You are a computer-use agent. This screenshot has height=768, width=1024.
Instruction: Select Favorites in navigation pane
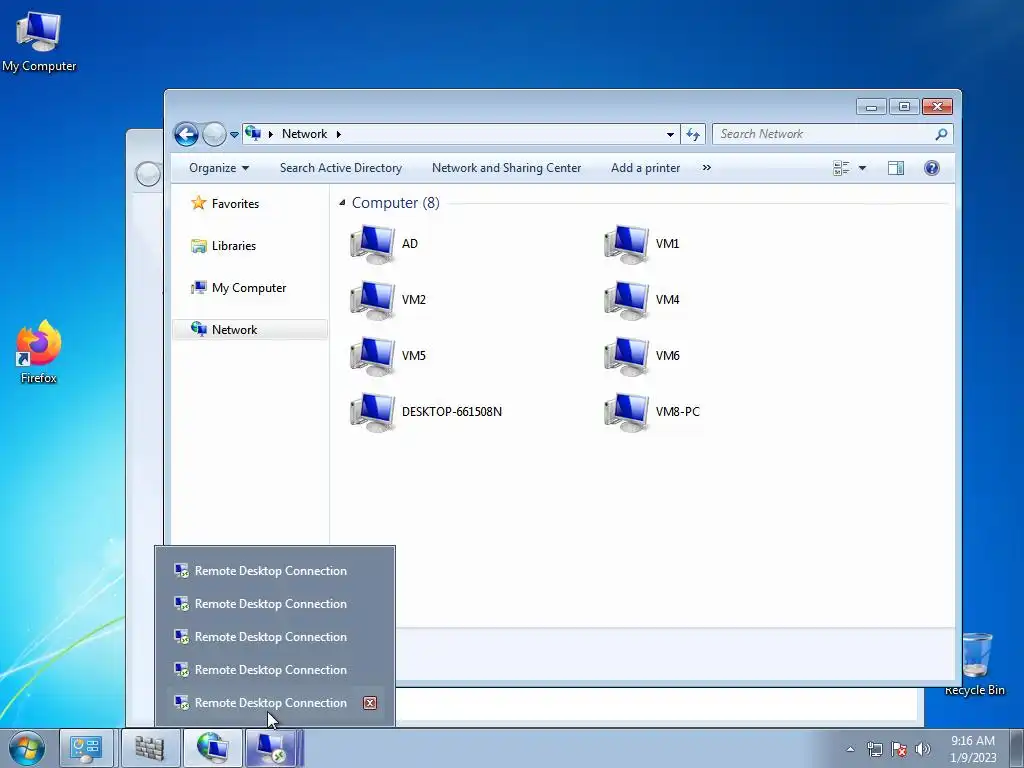point(225,204)
